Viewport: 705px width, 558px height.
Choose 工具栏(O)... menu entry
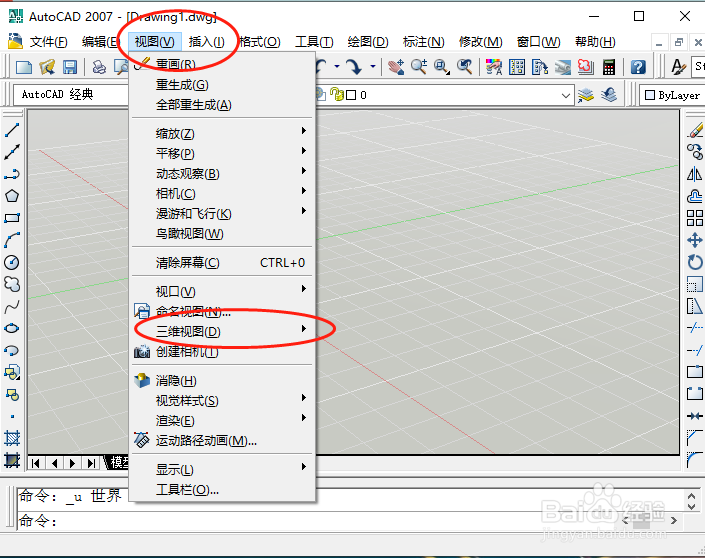[x=223, y=490]
